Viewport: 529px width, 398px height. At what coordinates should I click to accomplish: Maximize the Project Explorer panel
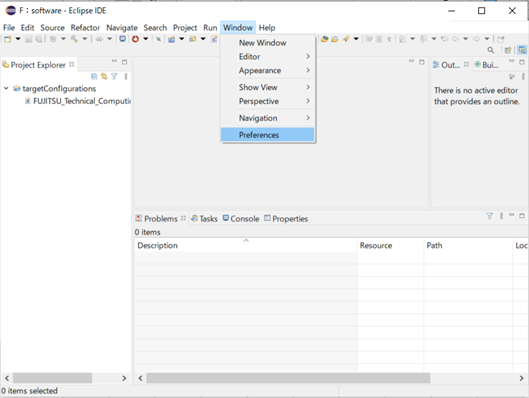pos(124,62)
